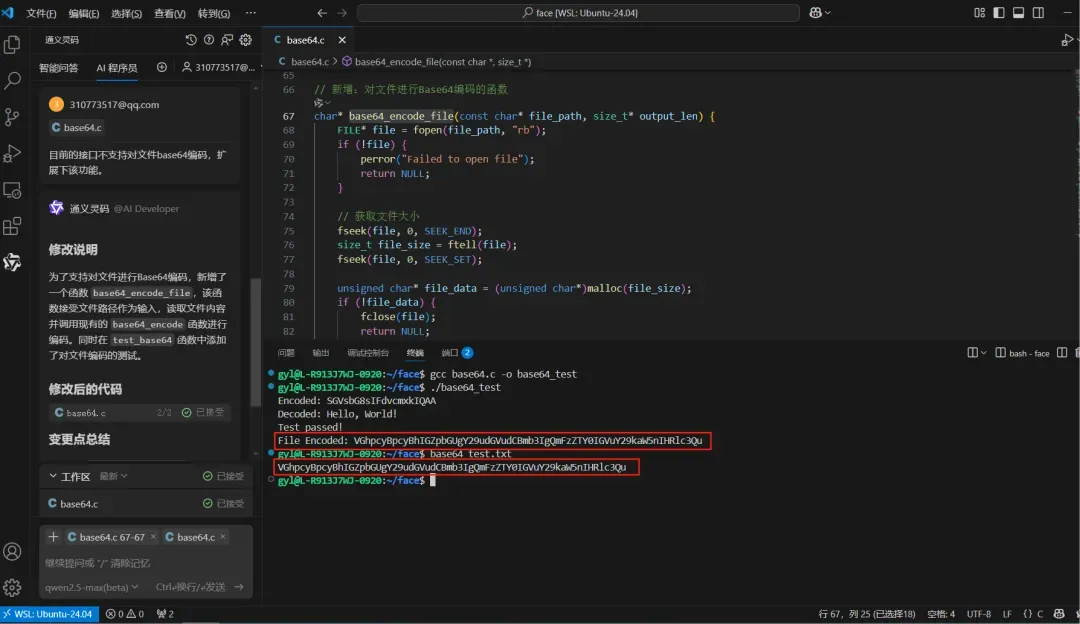Click the WSL: Ubuntu-24.04 remote indicator

pyautogui.click(x=50, y=614)
